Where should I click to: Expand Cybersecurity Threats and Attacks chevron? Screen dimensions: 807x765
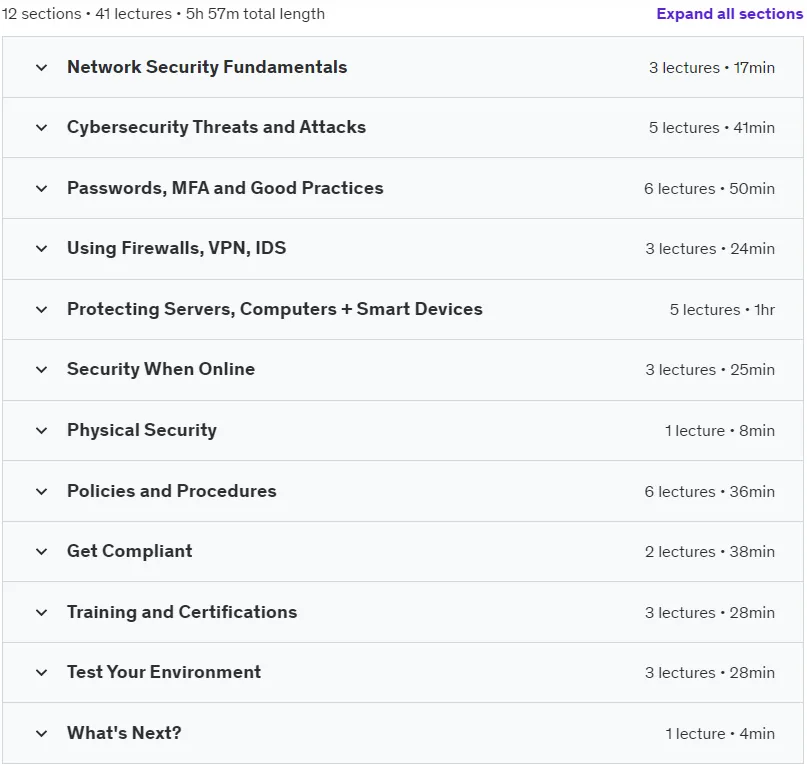click(42, 128)
